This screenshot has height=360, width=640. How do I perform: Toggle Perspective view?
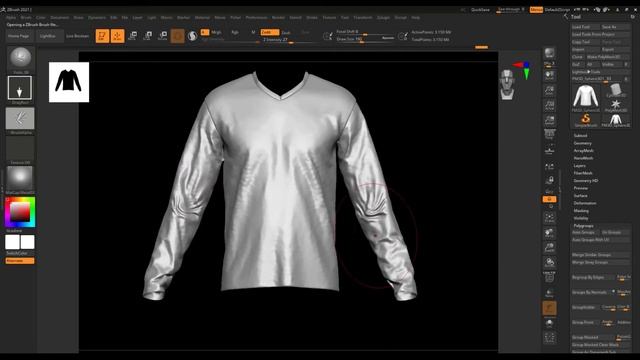point(549,136)
